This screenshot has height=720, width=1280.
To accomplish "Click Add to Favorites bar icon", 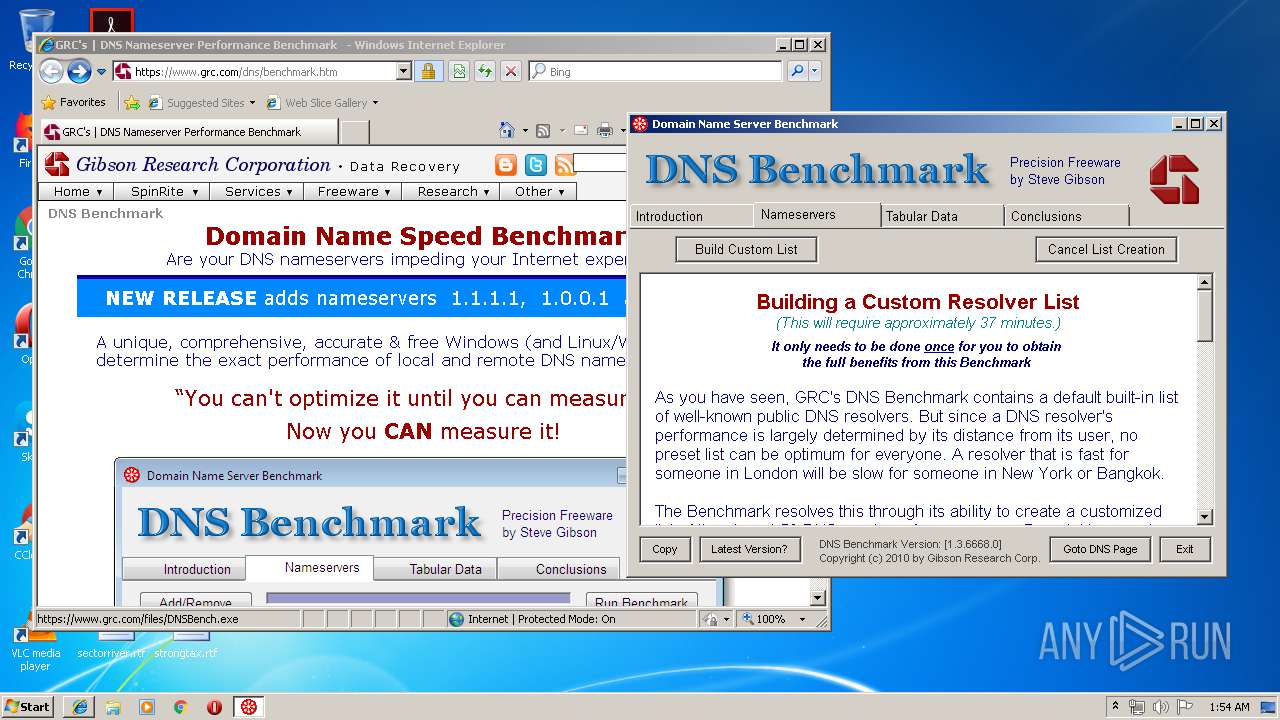I will 132,102.
